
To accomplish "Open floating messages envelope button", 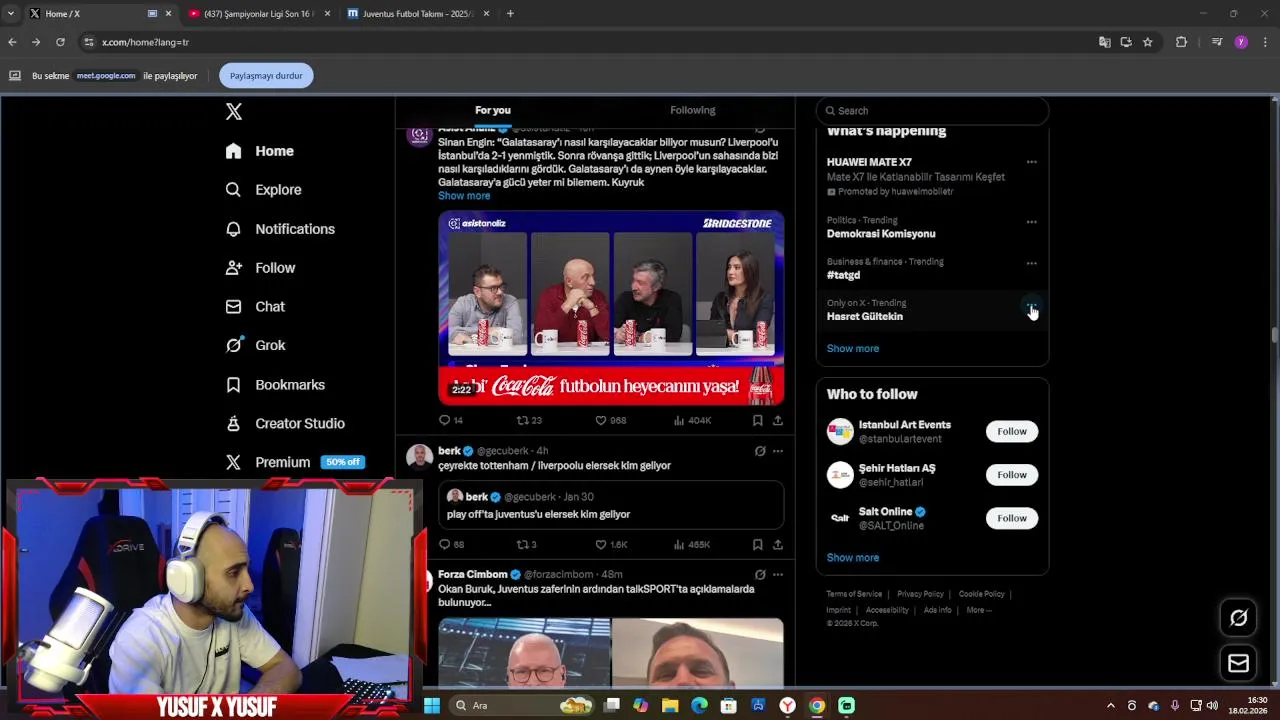I will pyautogui.click(x=1238, y=663).
